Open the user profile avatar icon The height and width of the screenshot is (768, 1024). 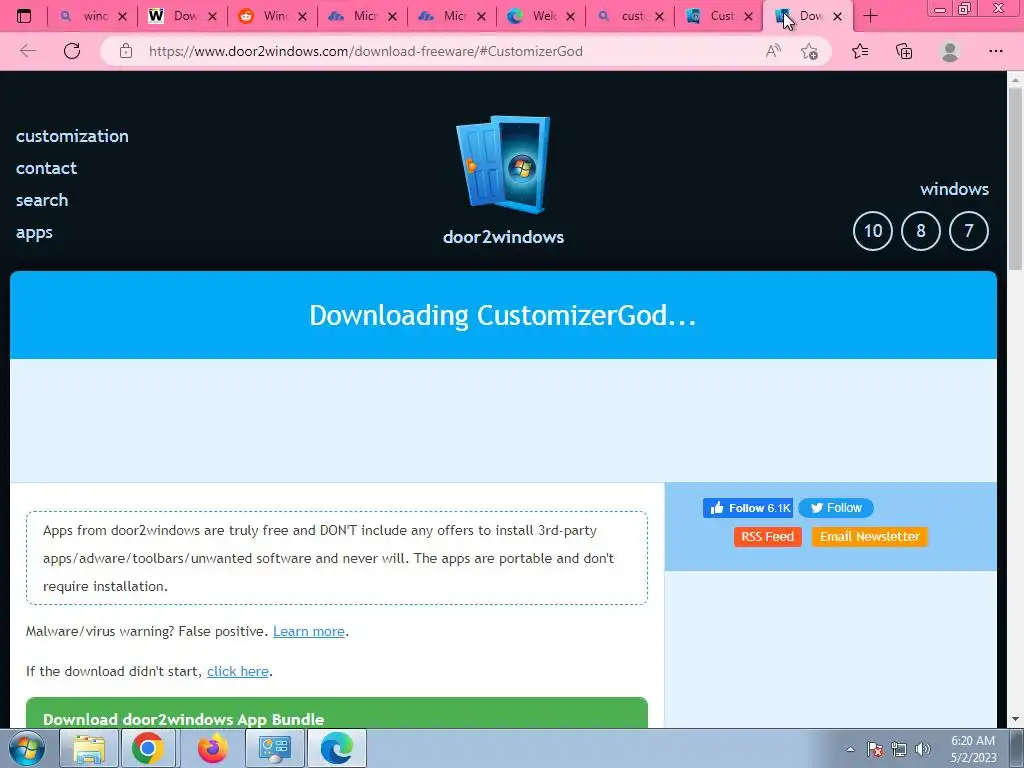tap(950, 51)
